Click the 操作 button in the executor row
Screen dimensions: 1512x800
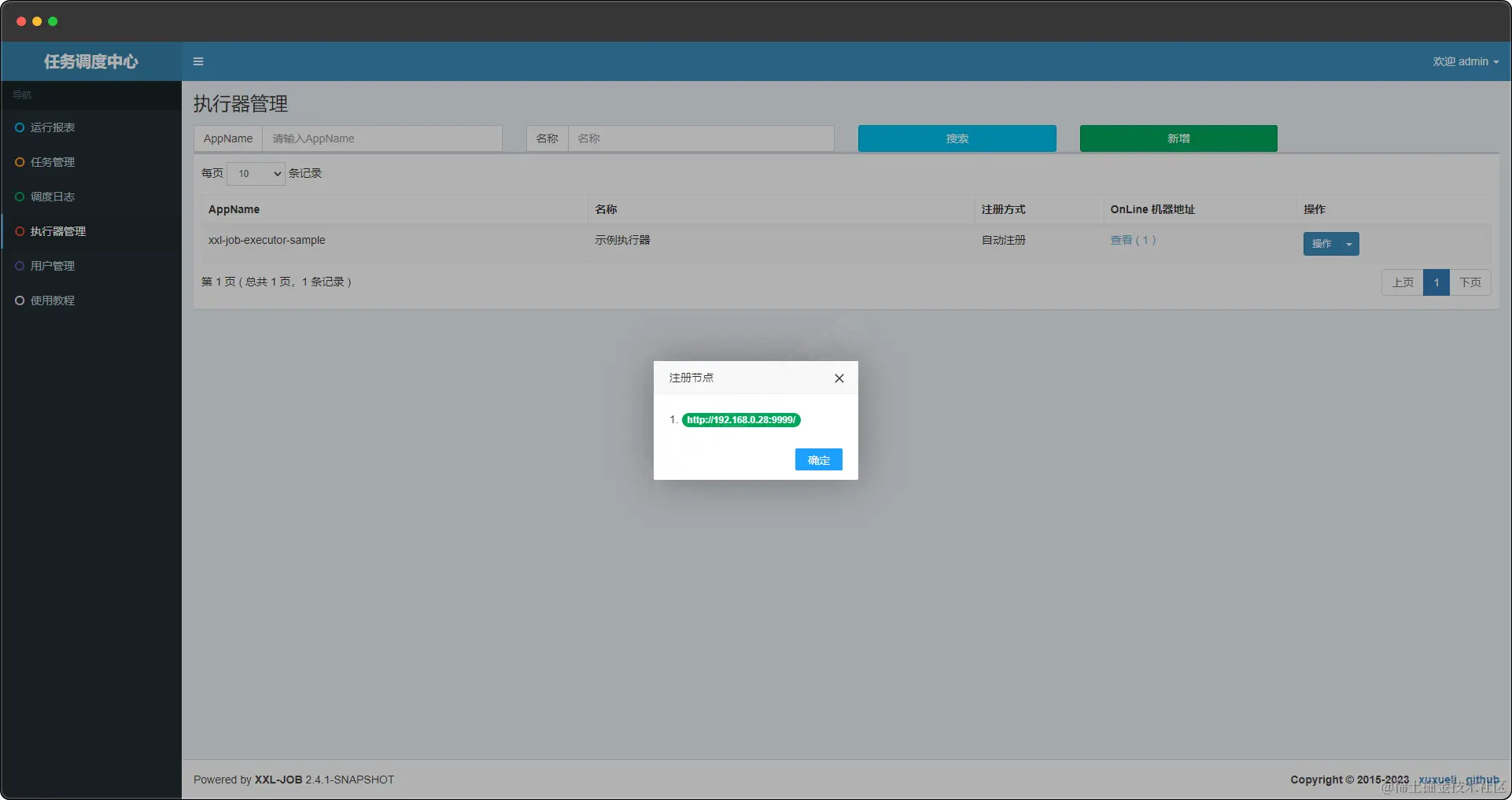(1322, 244)
